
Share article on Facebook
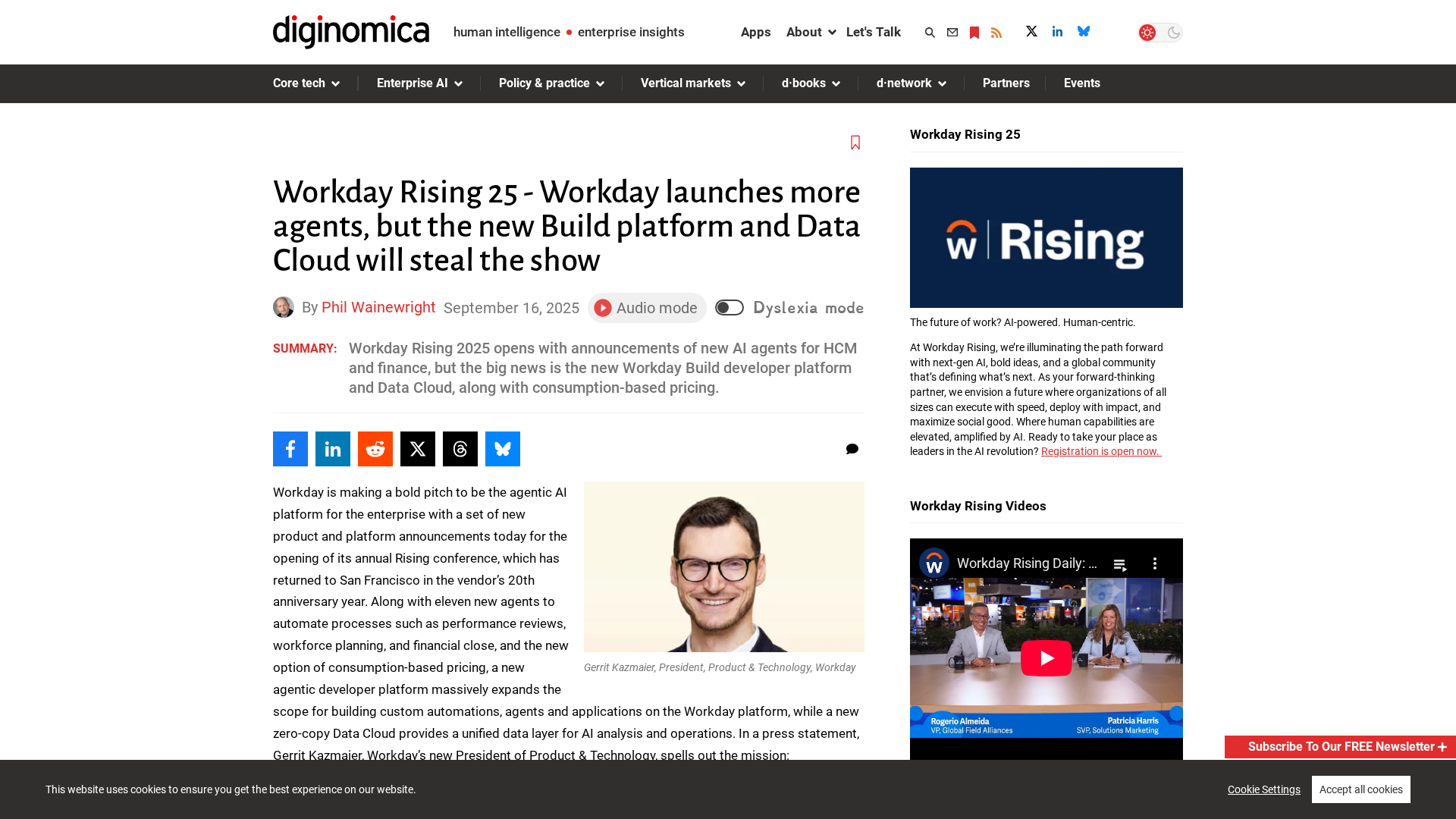(x=290, y=449)
